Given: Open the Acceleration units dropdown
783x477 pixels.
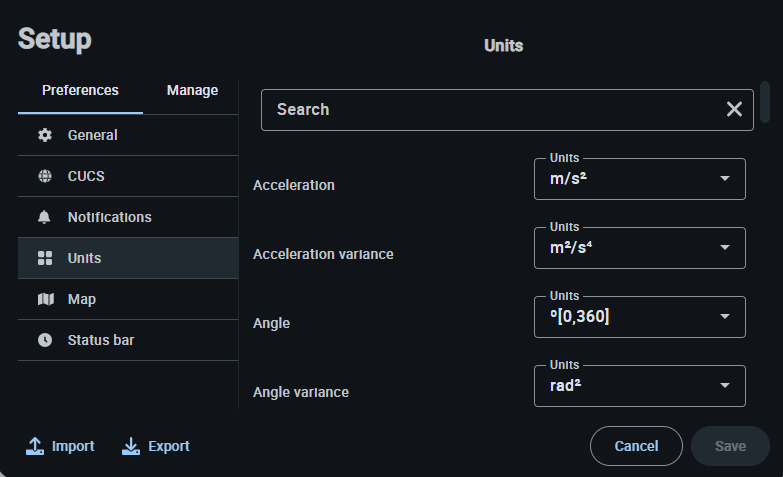Looking at the screenshot, I should 640,180.
